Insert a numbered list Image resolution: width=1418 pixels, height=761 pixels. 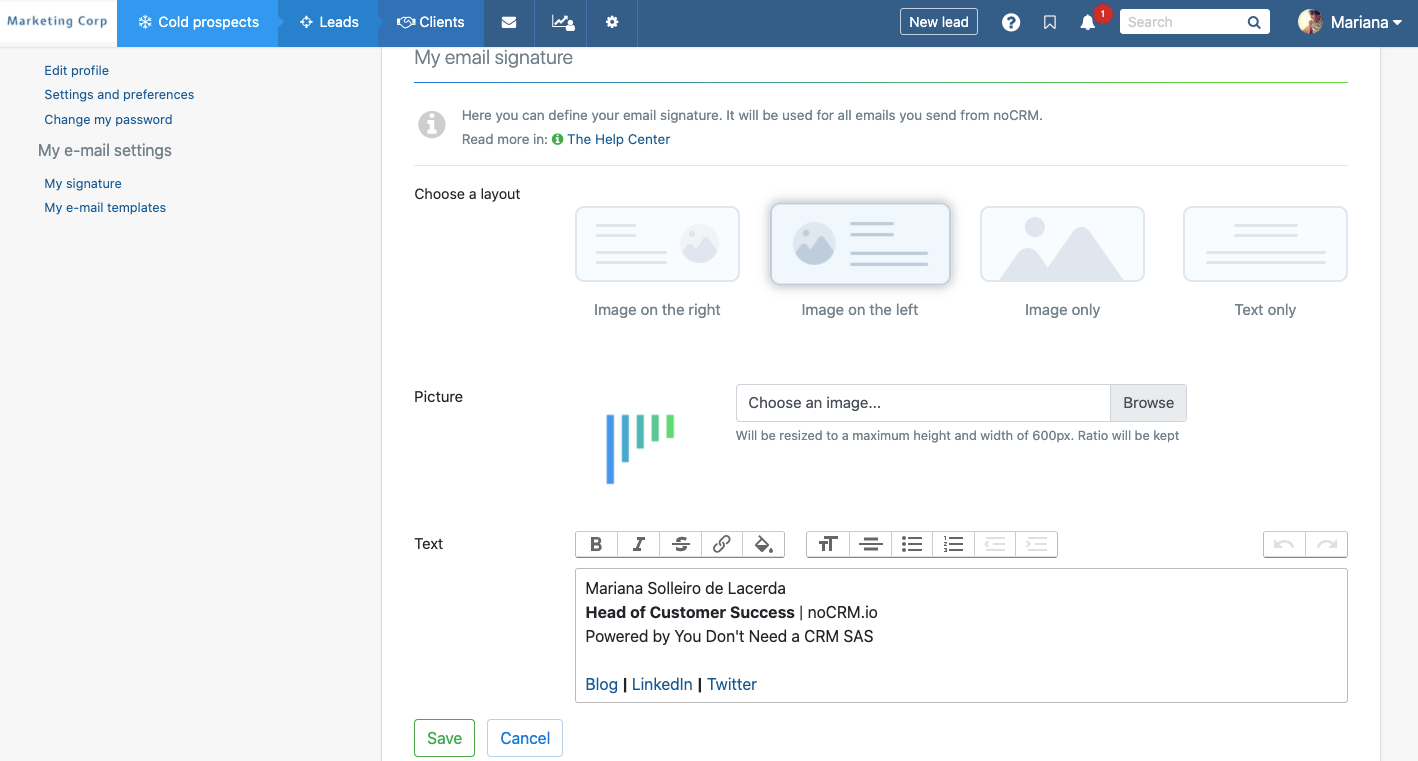coord(953,544)
